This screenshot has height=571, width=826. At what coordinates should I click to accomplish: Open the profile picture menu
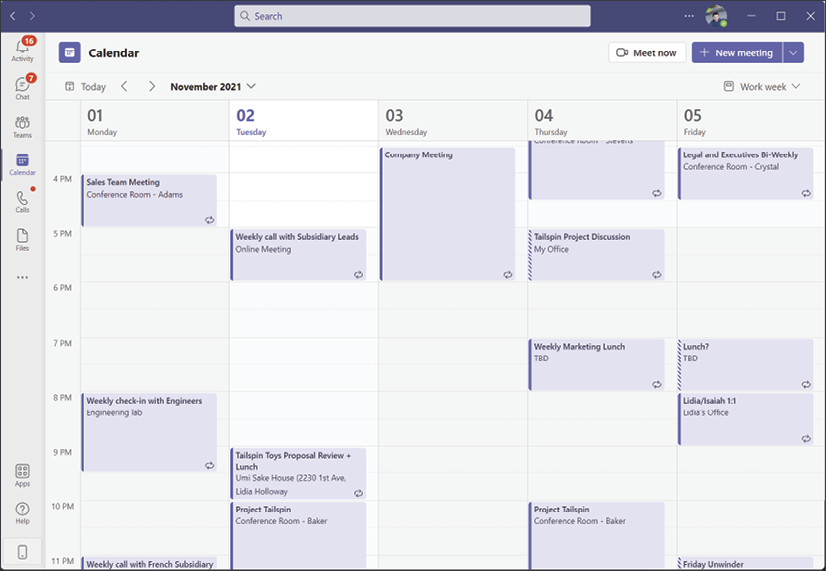pos(715,16)
